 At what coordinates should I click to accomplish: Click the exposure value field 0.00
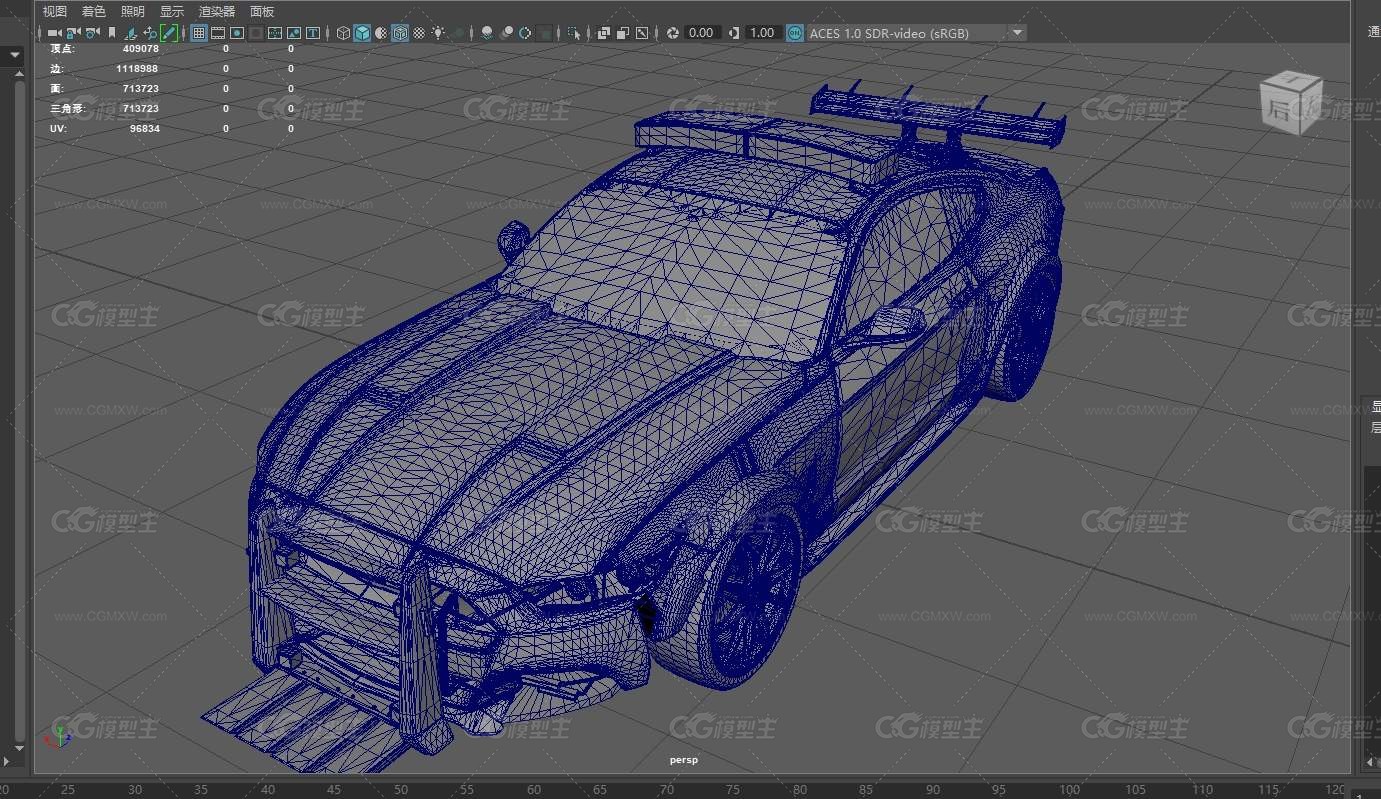[x=702, y=33]
